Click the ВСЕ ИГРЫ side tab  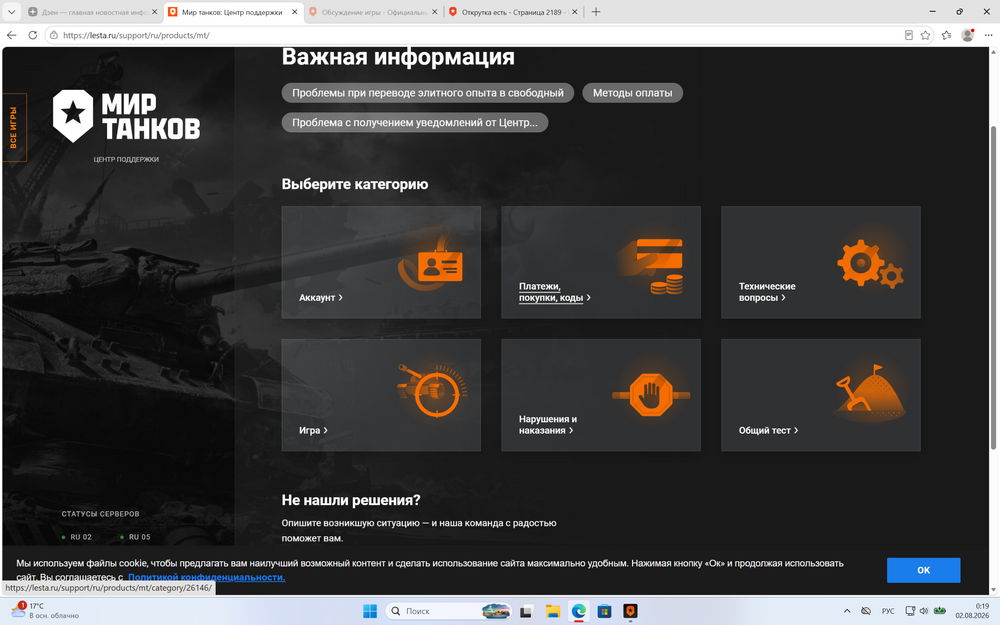coord(13,128)
